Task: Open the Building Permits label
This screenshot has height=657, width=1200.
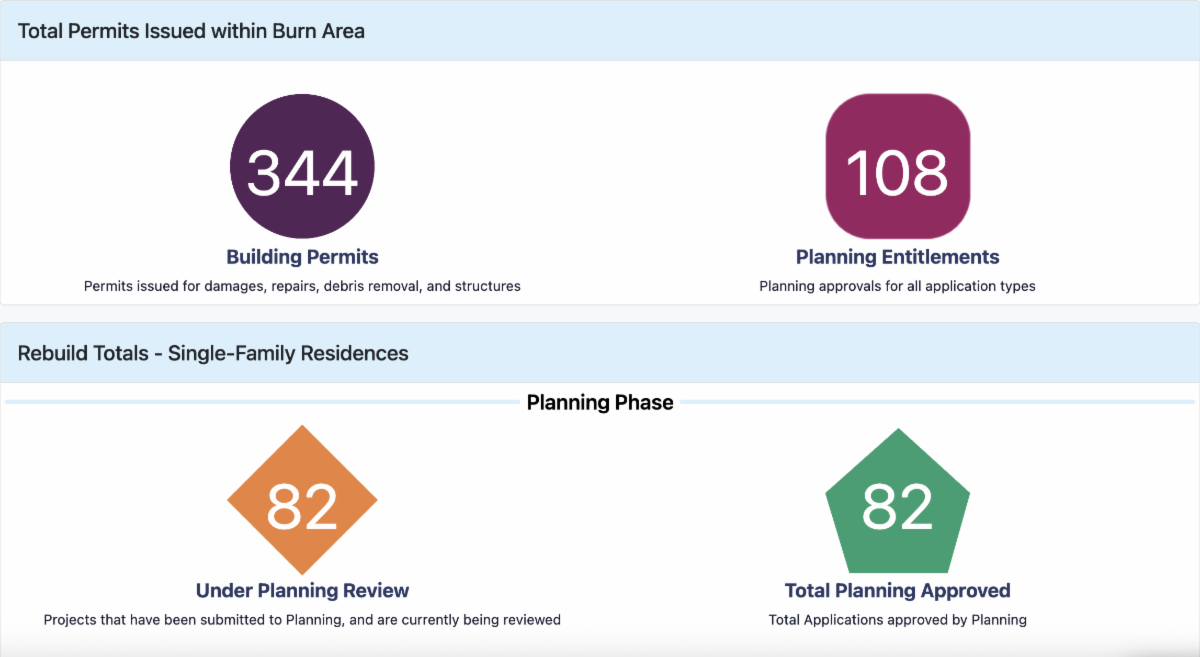Action: pos(302,257)
